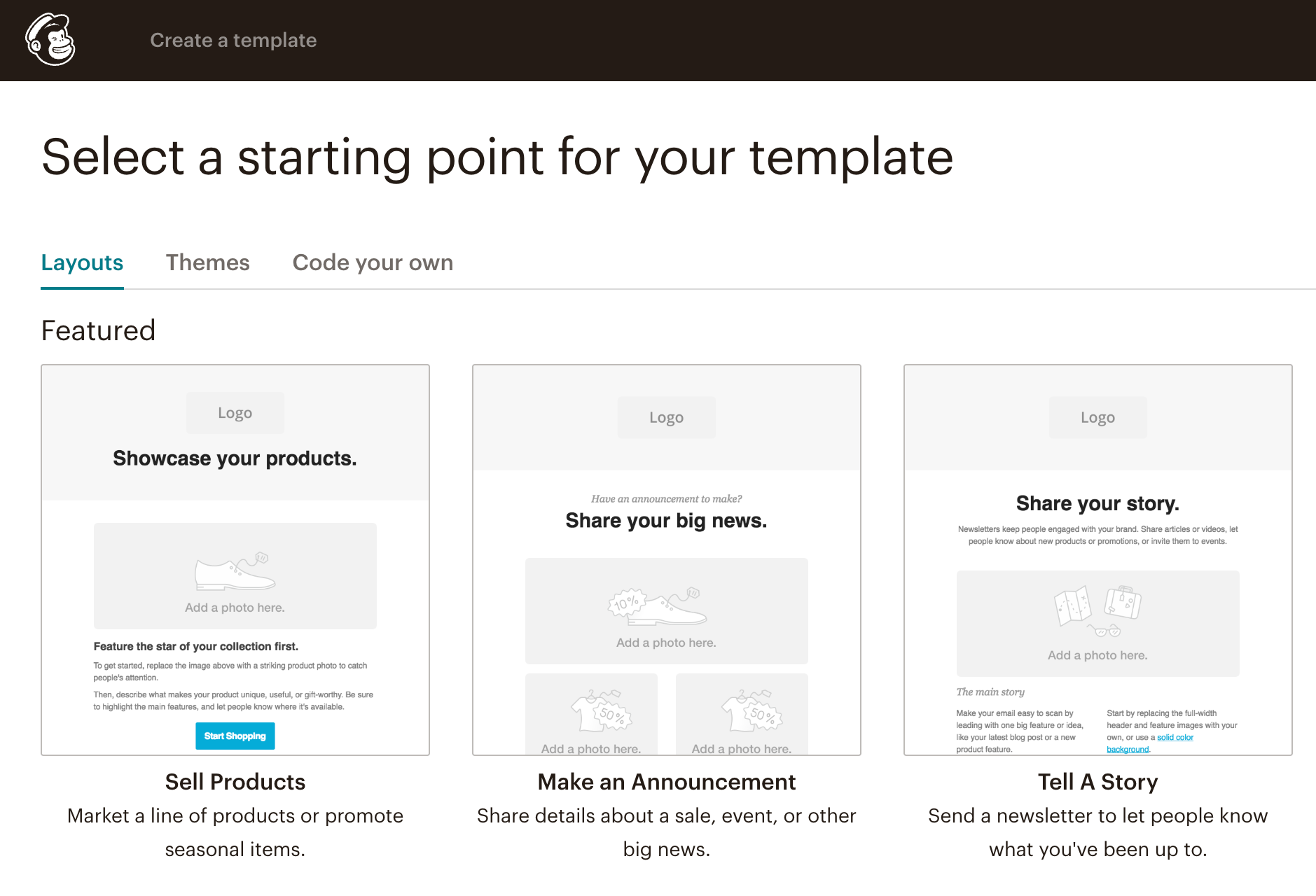Click the 10% sale shoe icon

click(658, 606)
